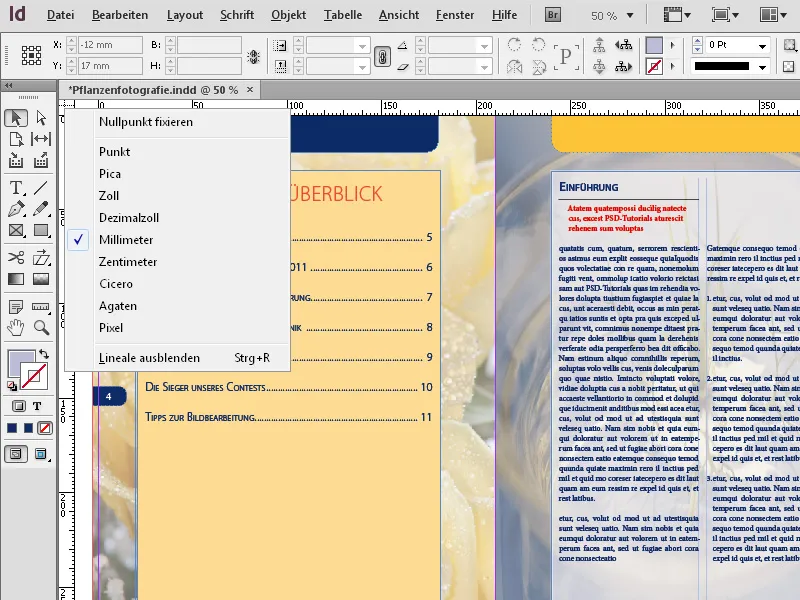Select the Rectangle Frame tool
800x600 pixels.
[x=16, y=231]
